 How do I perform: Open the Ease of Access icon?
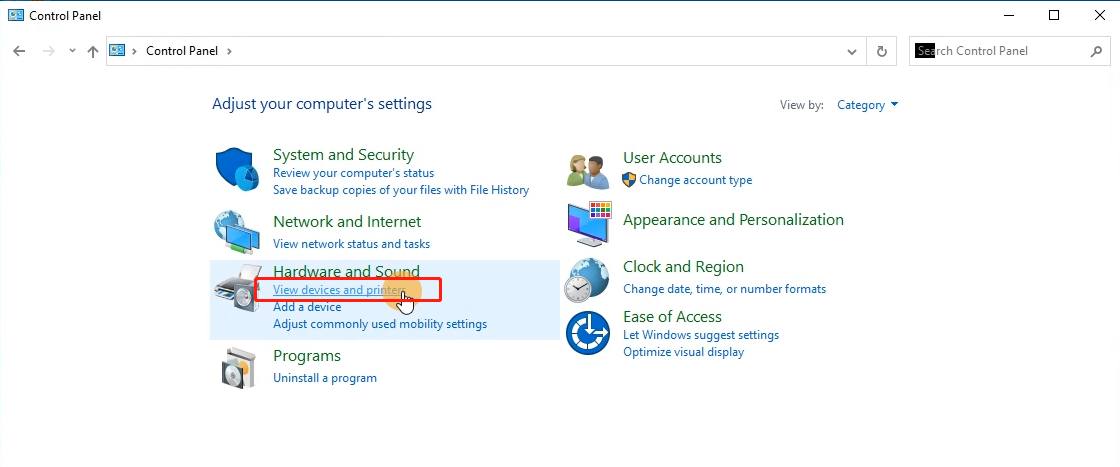point(588,333)
